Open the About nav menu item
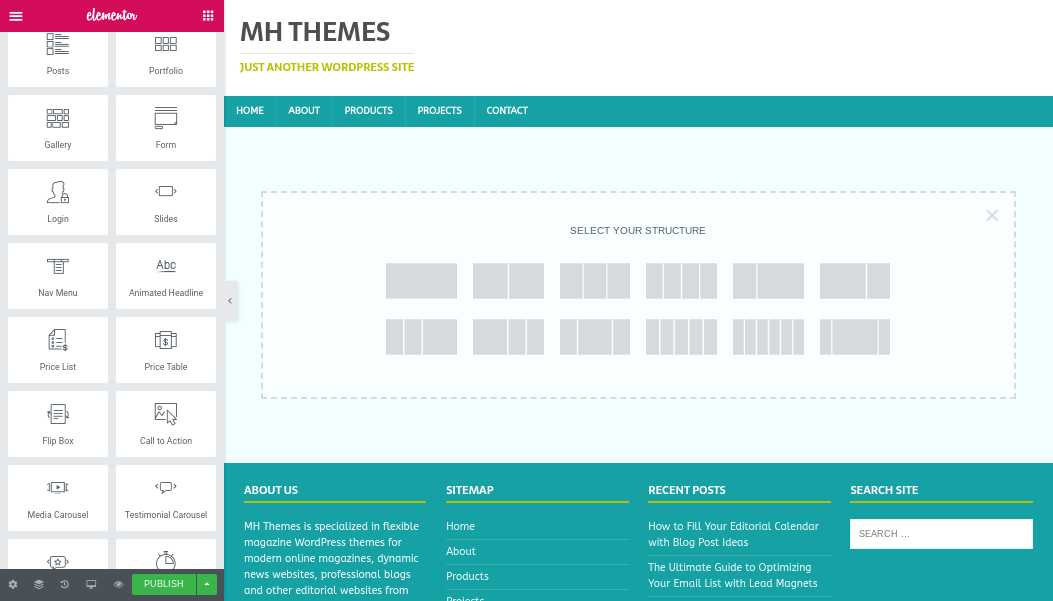 (304, 111)
